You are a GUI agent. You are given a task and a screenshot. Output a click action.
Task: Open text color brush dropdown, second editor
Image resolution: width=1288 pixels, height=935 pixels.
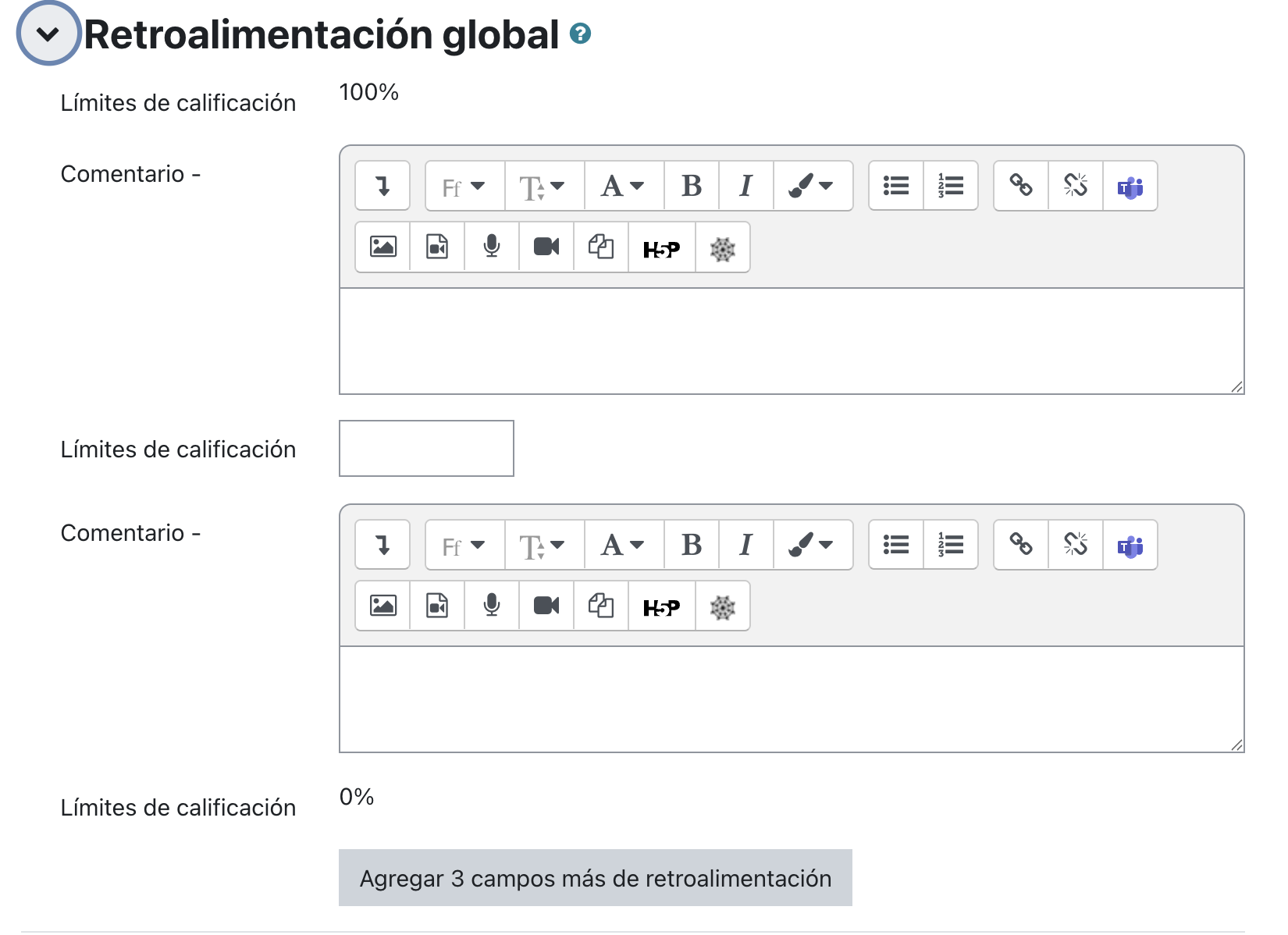813,545
